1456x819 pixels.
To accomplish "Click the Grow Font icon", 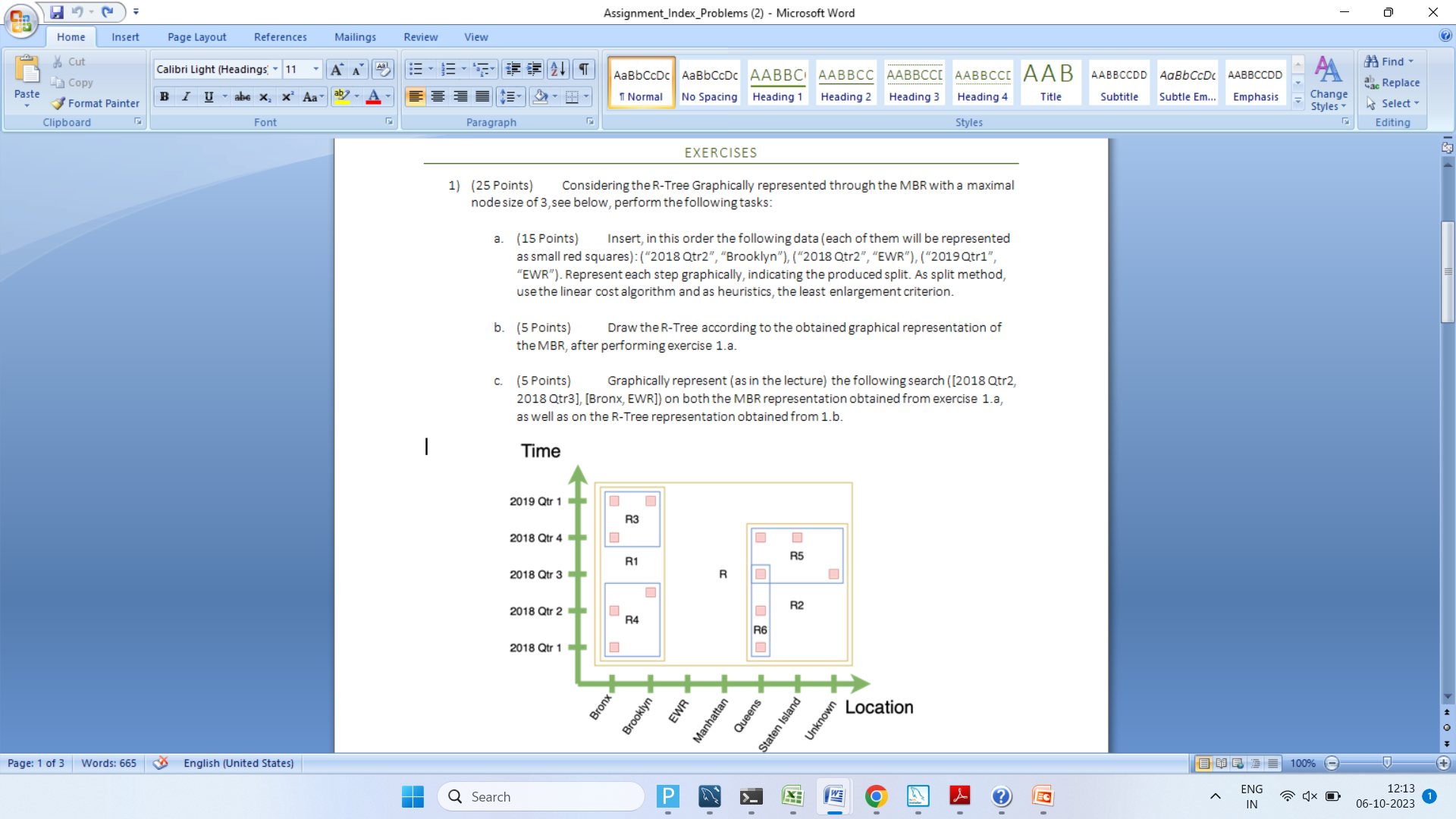I will (337, 69).
